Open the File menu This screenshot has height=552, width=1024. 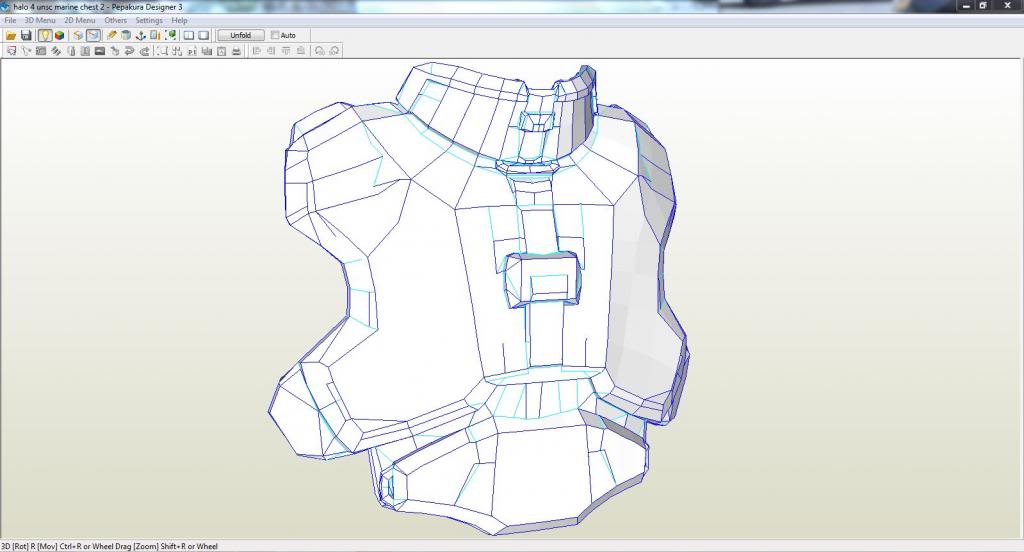pos(10,20)
